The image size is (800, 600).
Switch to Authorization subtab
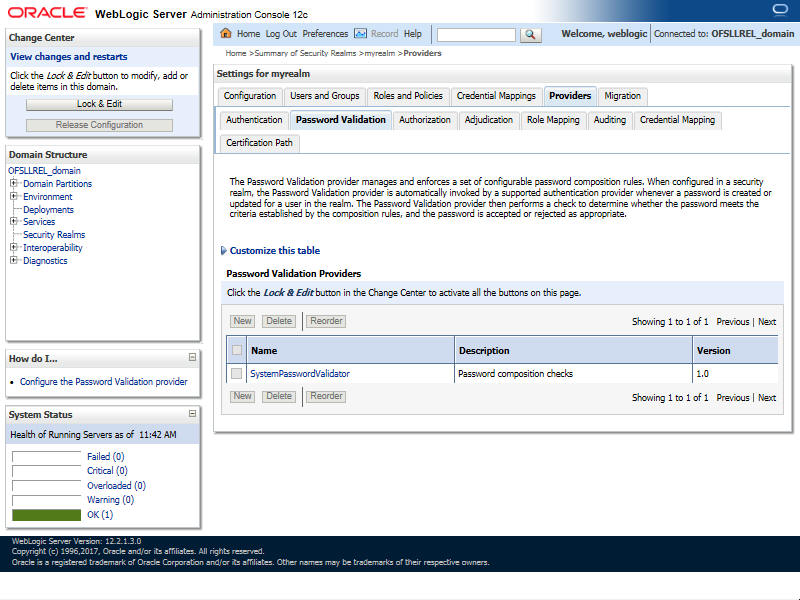424,120
